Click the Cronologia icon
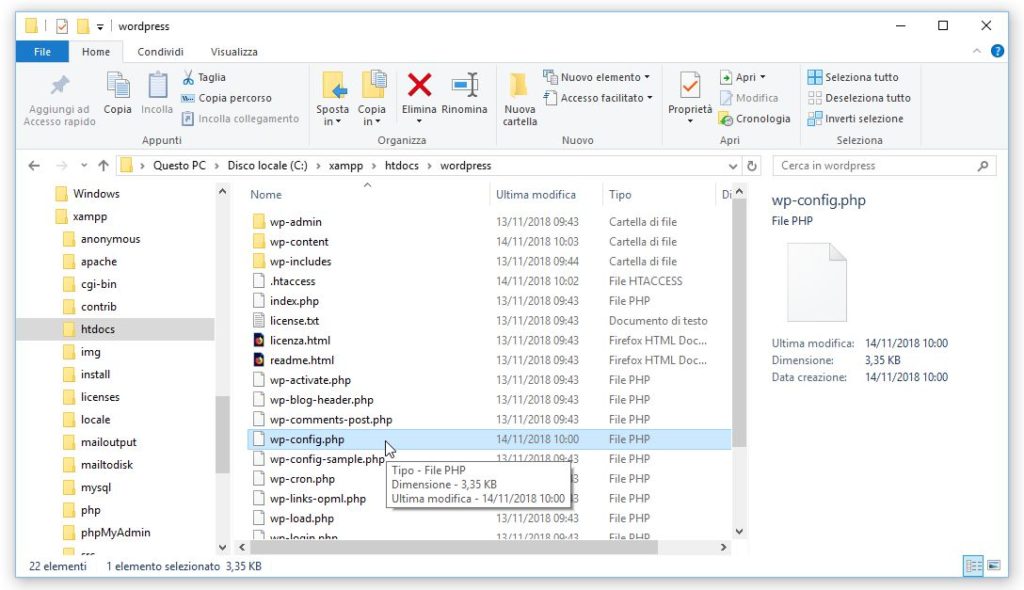The image size is (1024, 590). coord(726,119)
